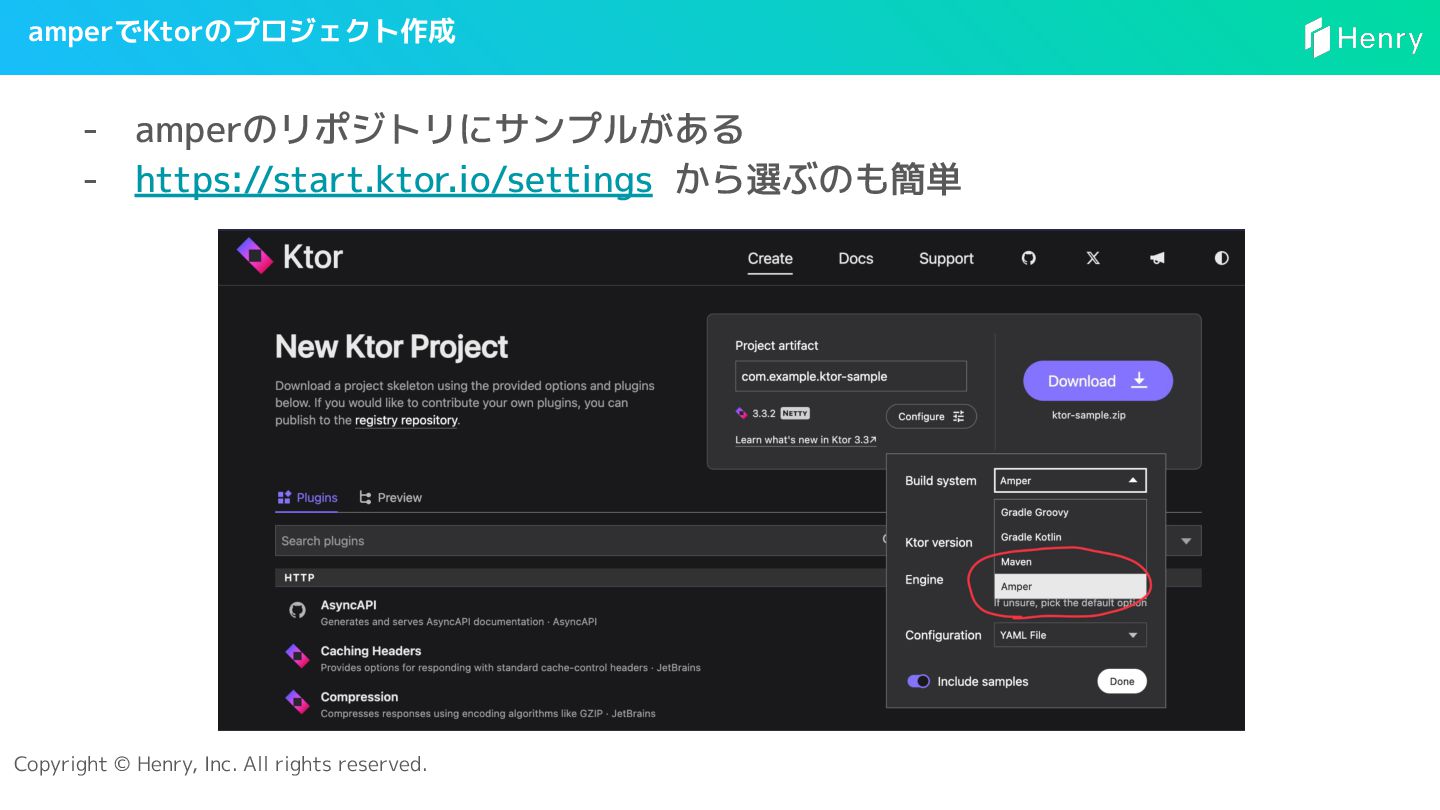Expand the plugin filter dropdown arrow

pyautogui.click(x=1186, y=541)
